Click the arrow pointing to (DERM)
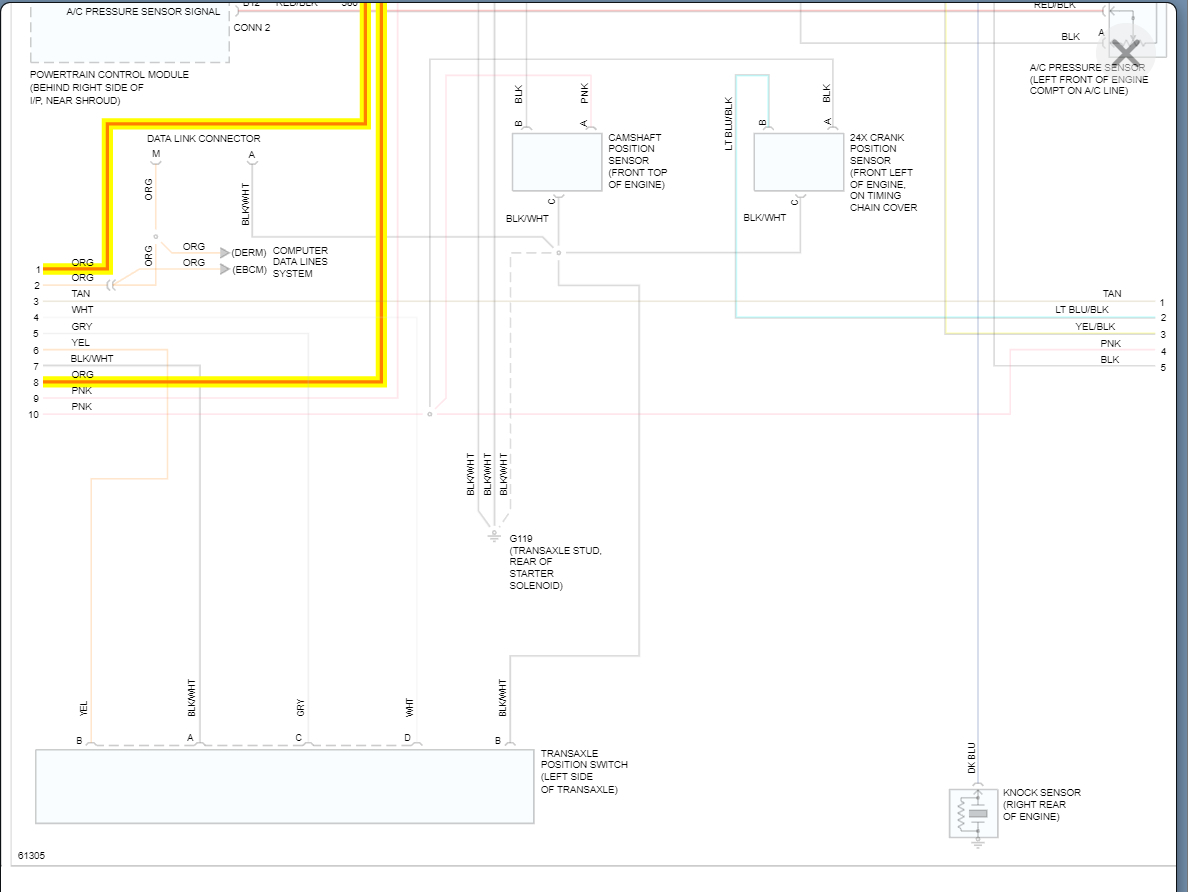 [224, 252]
